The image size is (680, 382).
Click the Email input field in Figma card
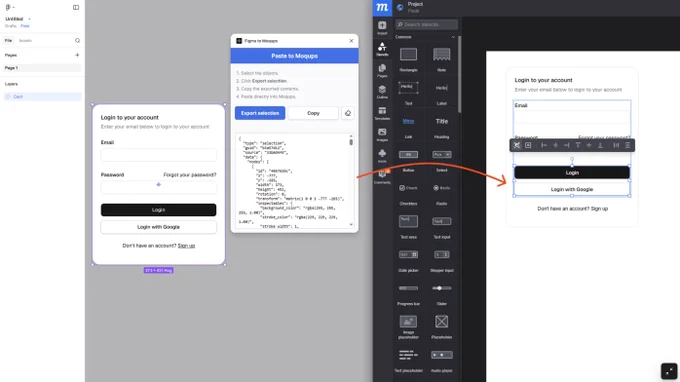pos(158,155)
